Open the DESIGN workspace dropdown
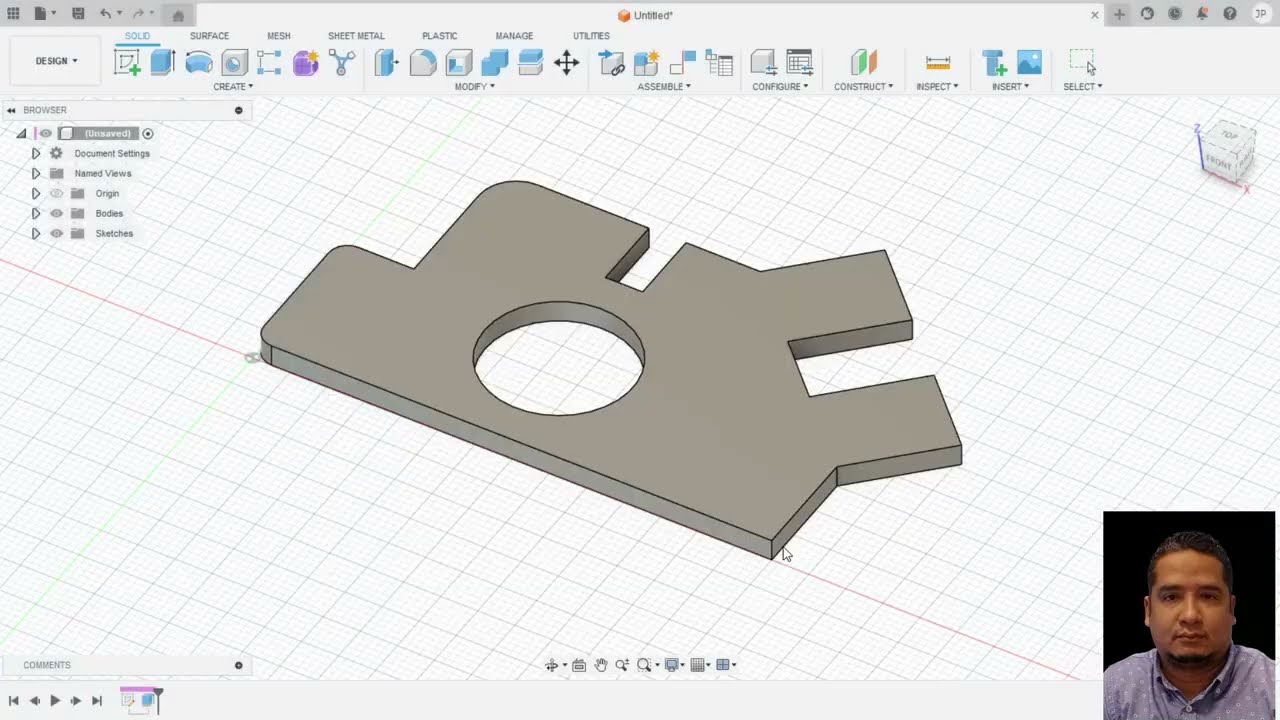 tap(56, 61)
